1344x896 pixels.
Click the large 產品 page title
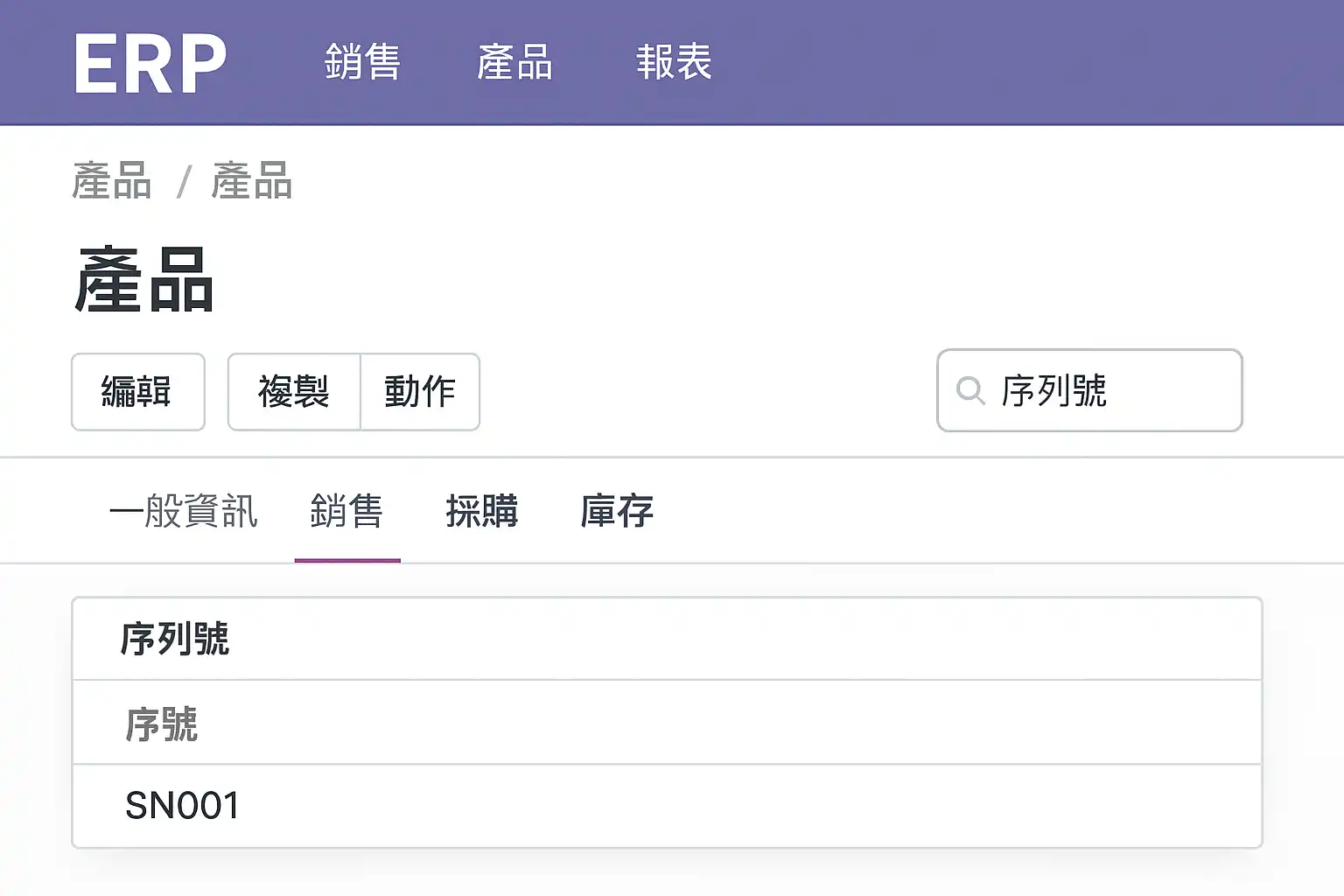(x=144, y=280)
